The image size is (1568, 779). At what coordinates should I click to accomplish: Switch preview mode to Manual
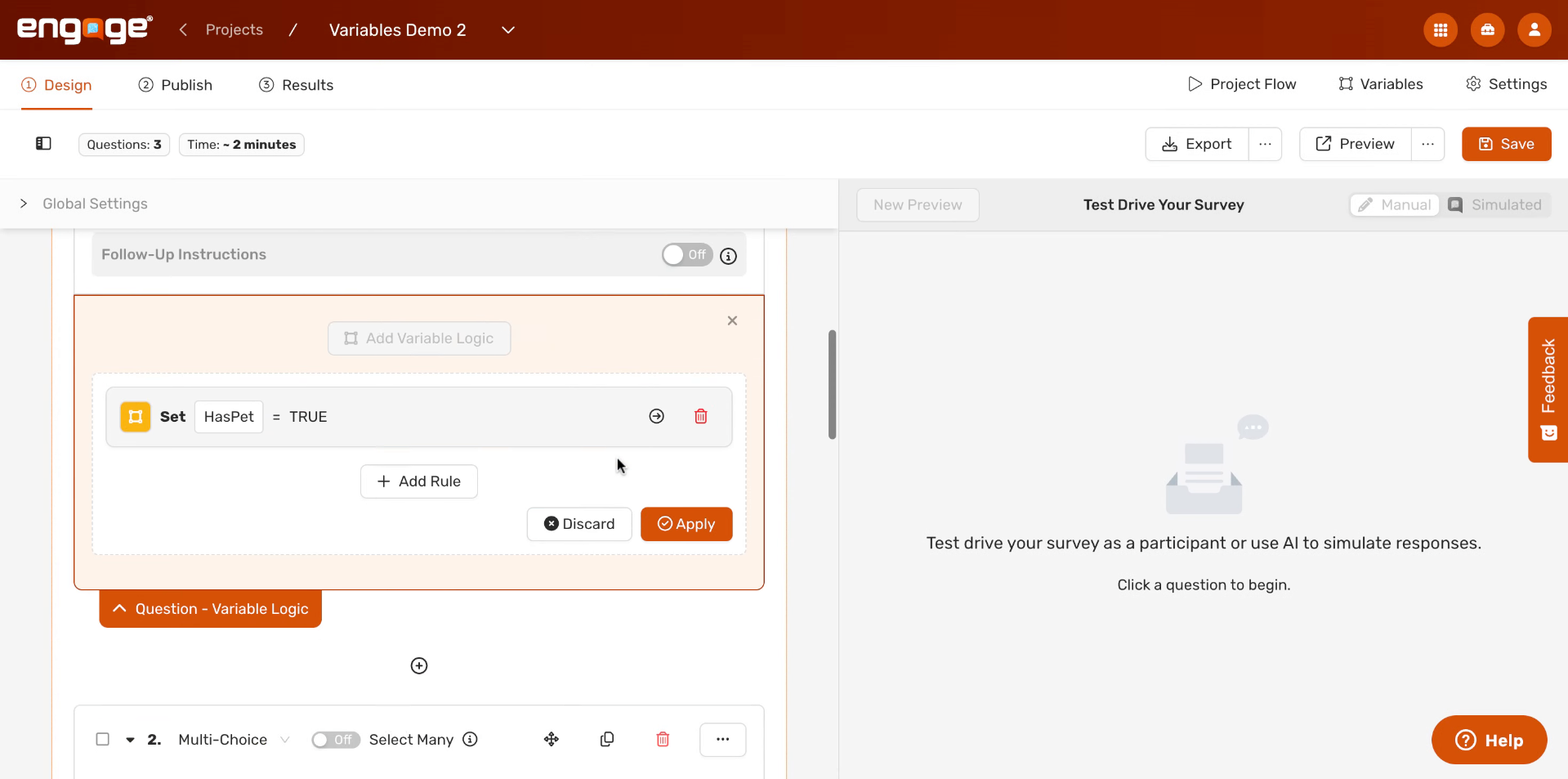click(x=1395, y=205)
